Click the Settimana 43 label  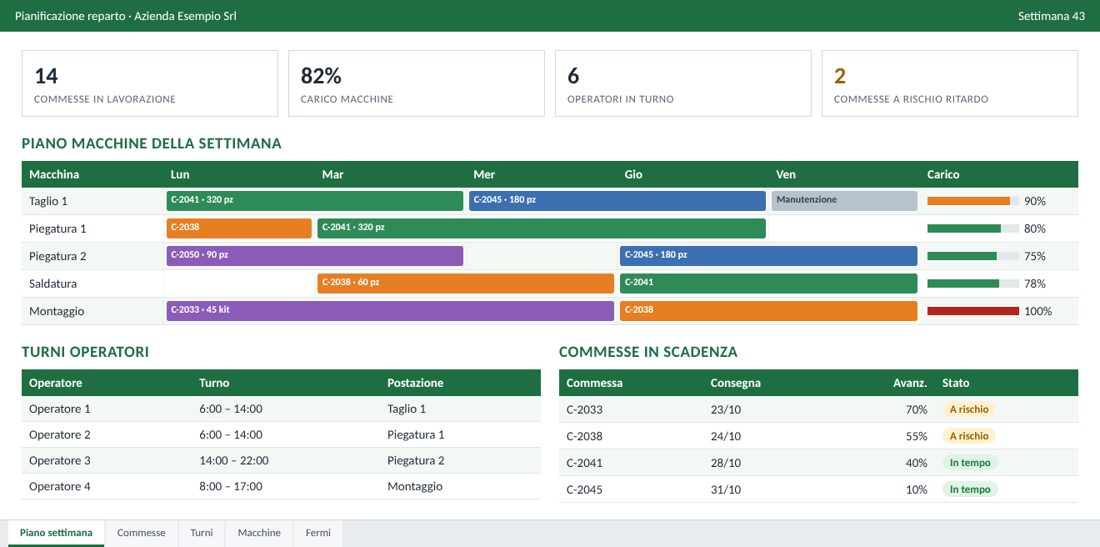tap(1051, 15)
